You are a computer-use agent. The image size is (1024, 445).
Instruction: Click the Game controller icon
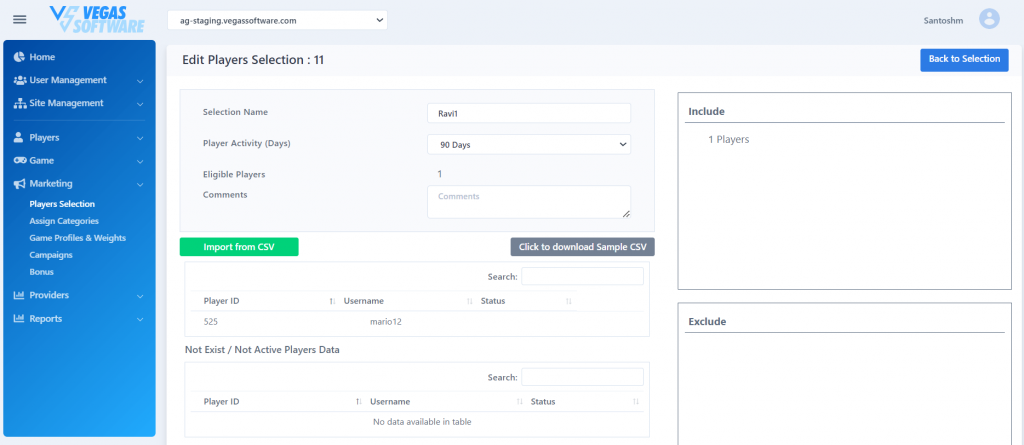tap(20, 161)
